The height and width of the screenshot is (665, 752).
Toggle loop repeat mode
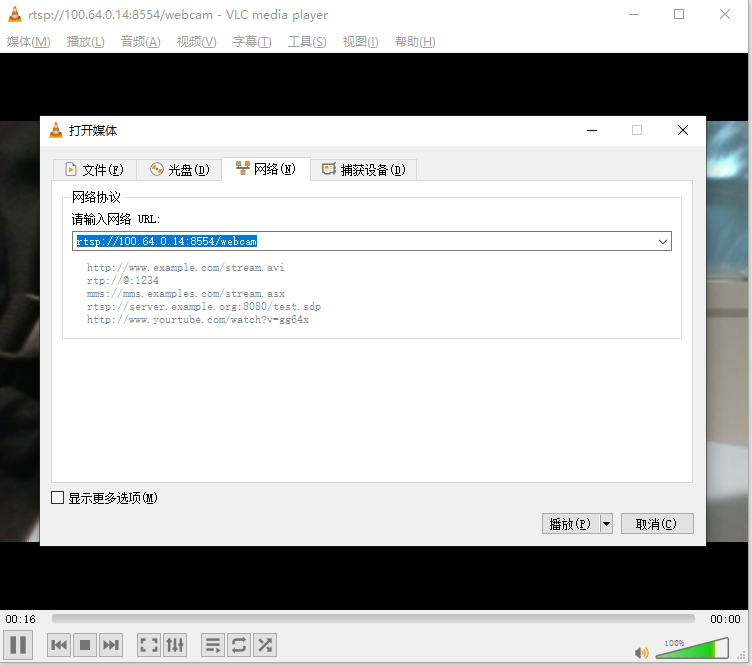pos(239,645)
